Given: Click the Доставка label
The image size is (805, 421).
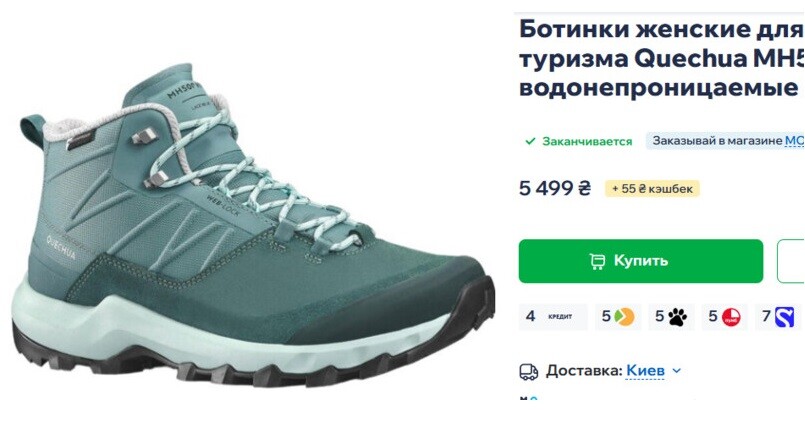Looking at the screenshot, I should [x=584, y=370].
